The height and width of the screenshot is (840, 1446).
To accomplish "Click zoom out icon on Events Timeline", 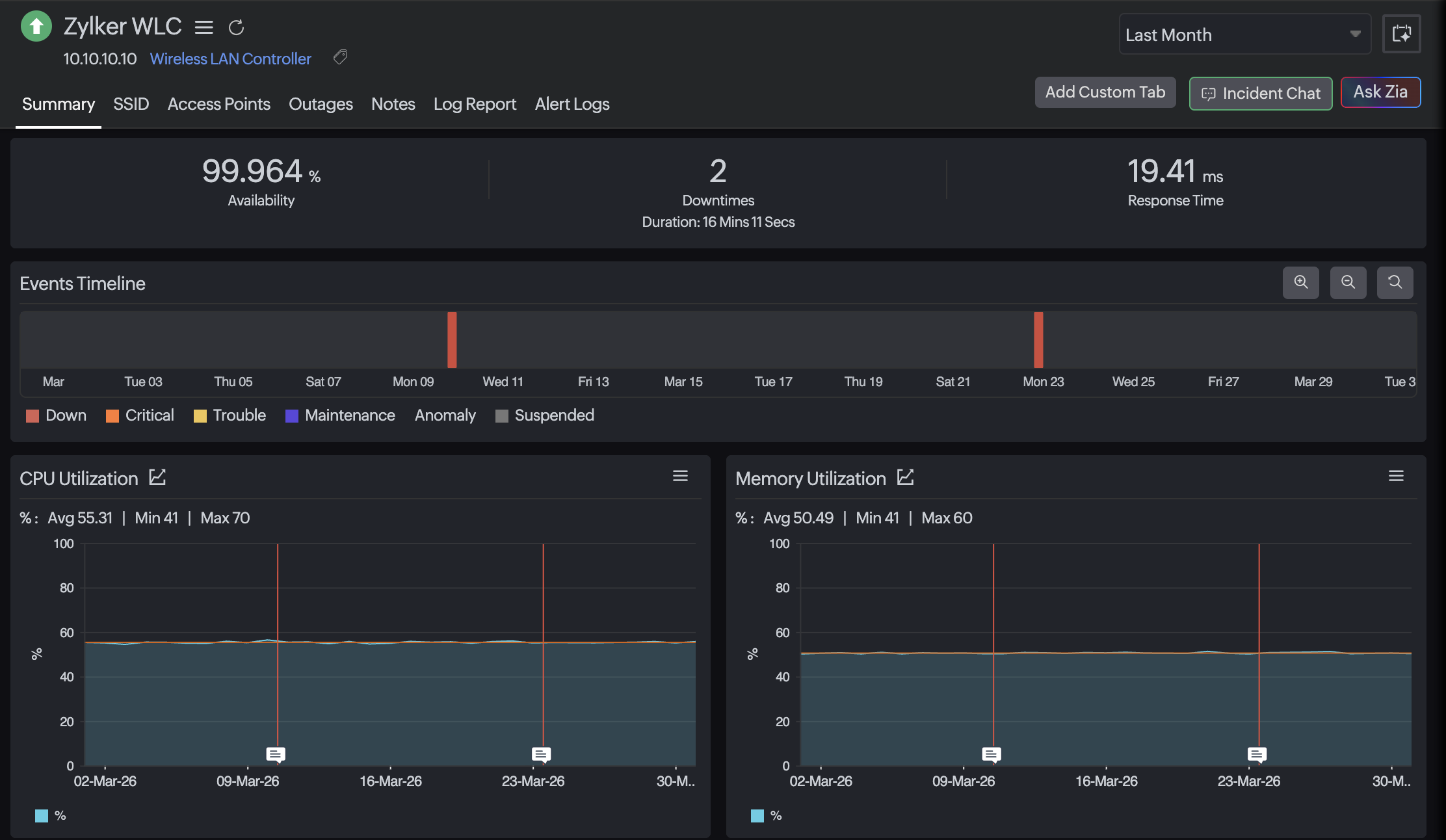I will (1348, 282).
